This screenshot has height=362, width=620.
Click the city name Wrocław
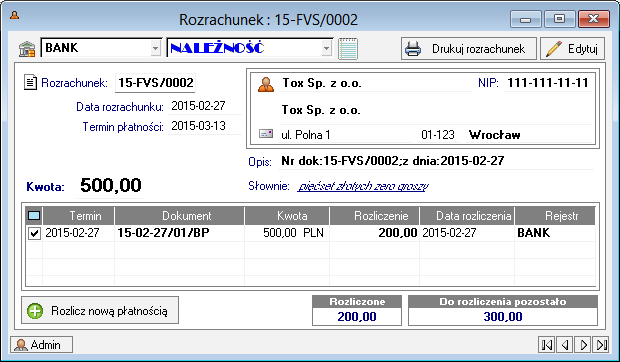(495, 135)
